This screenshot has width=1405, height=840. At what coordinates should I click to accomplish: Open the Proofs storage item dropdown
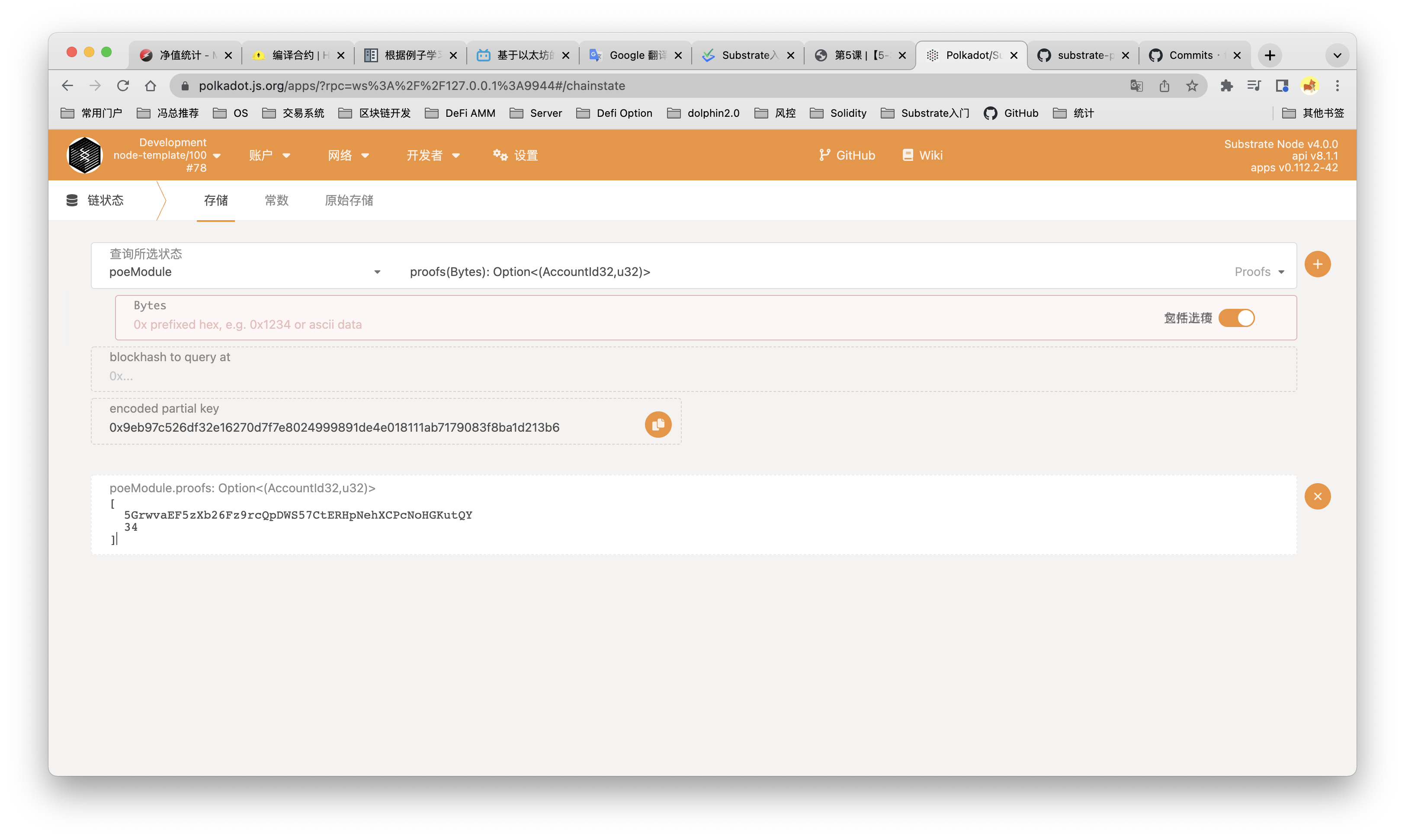1259,272
